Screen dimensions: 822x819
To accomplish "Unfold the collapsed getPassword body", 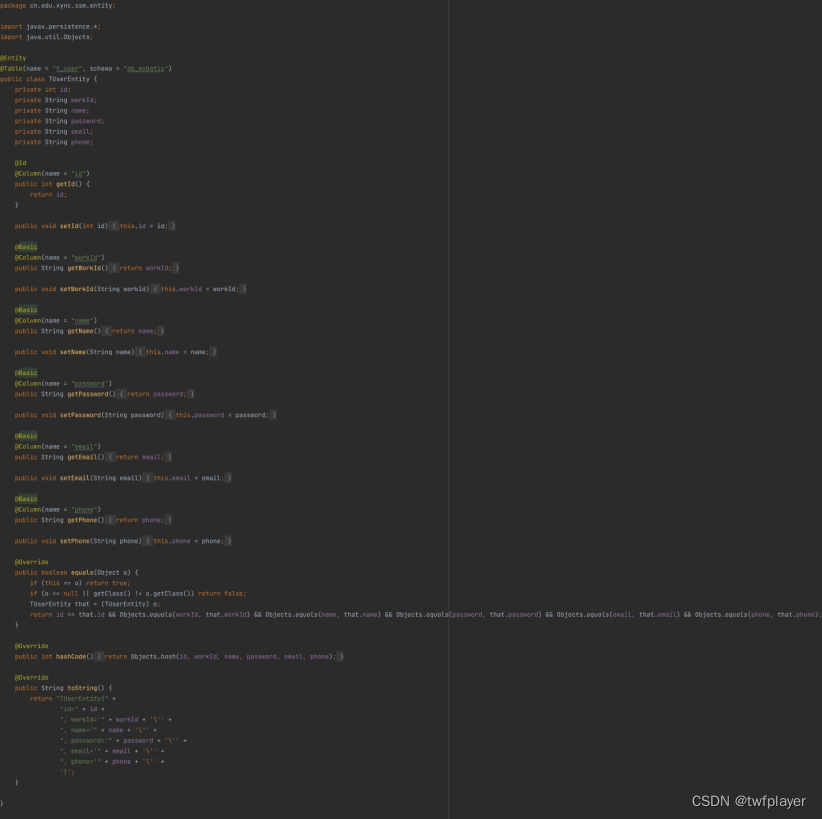I will tap(156, 394).
